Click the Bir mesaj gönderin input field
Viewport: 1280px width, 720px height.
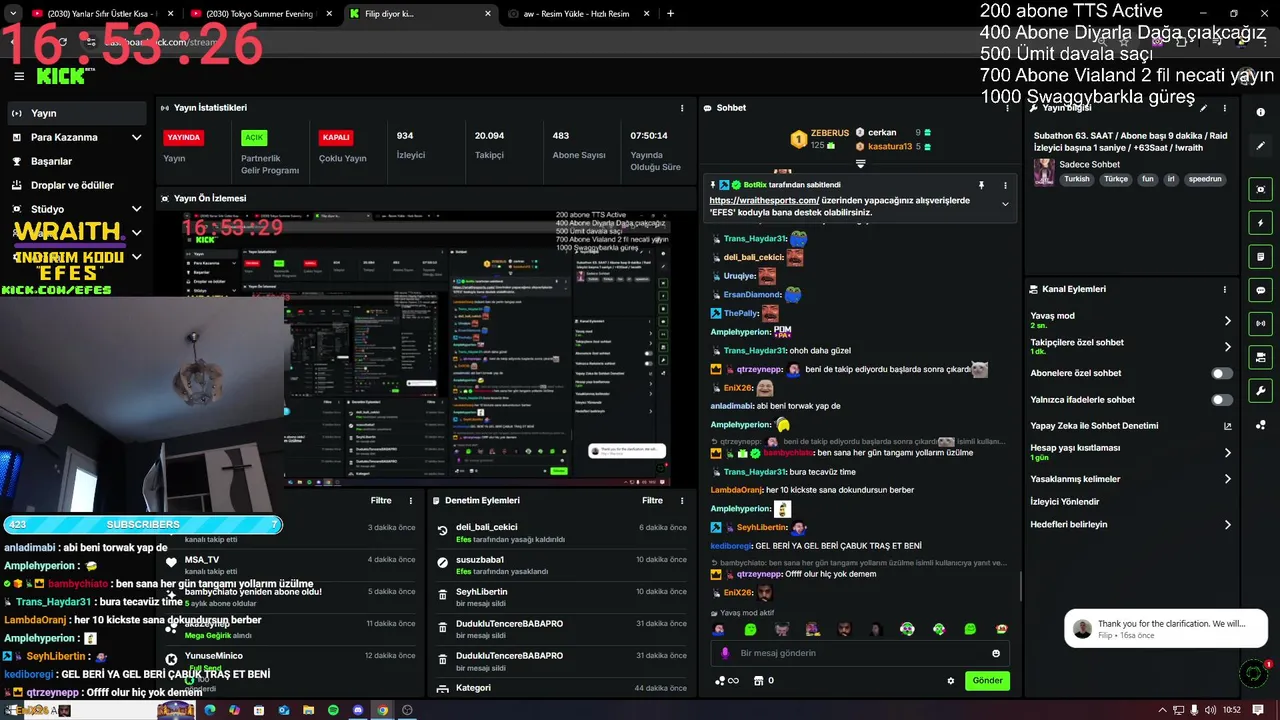click(x=858, y=653)
